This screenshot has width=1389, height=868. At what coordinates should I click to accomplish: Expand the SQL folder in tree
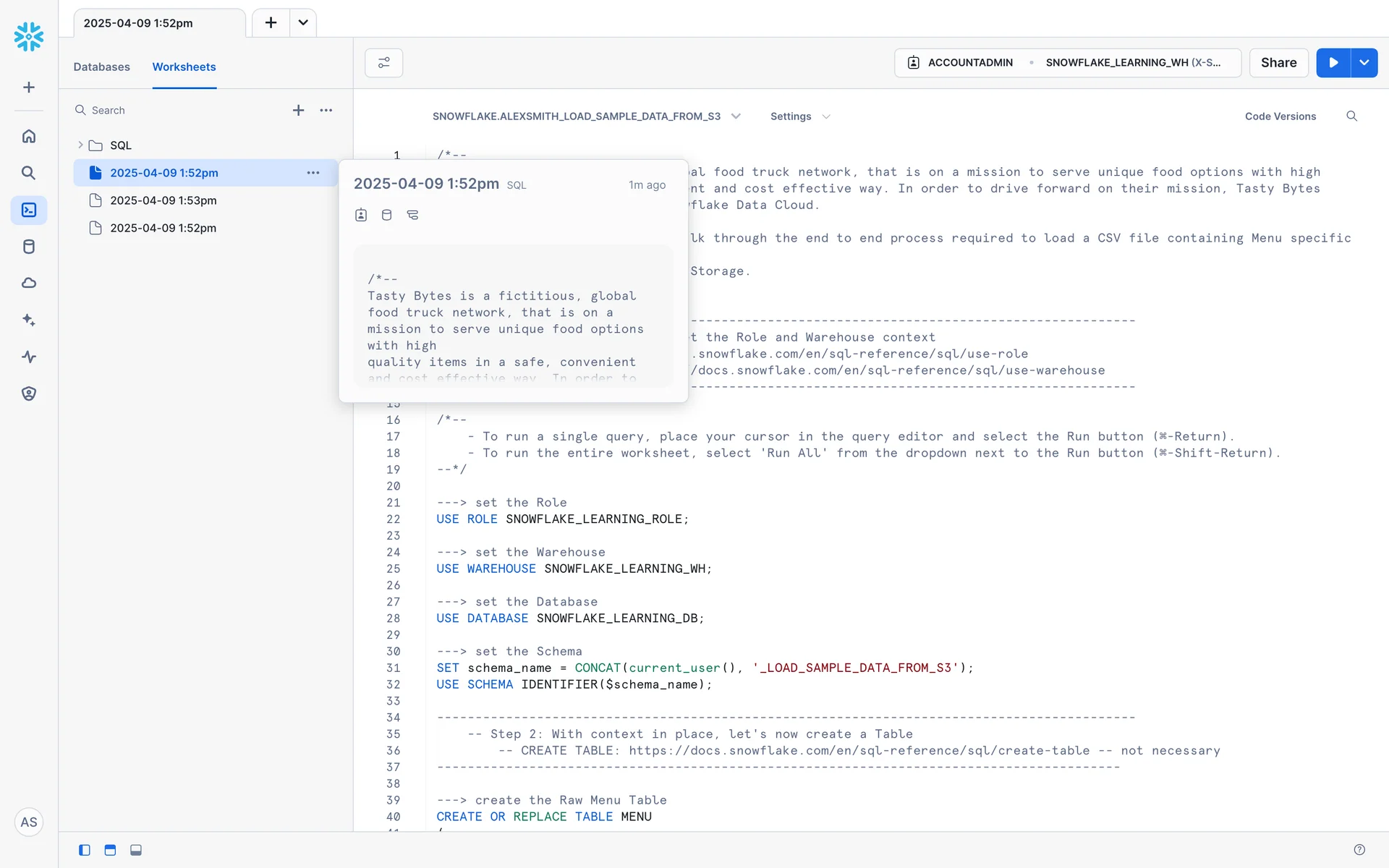(x=80, y=145)
